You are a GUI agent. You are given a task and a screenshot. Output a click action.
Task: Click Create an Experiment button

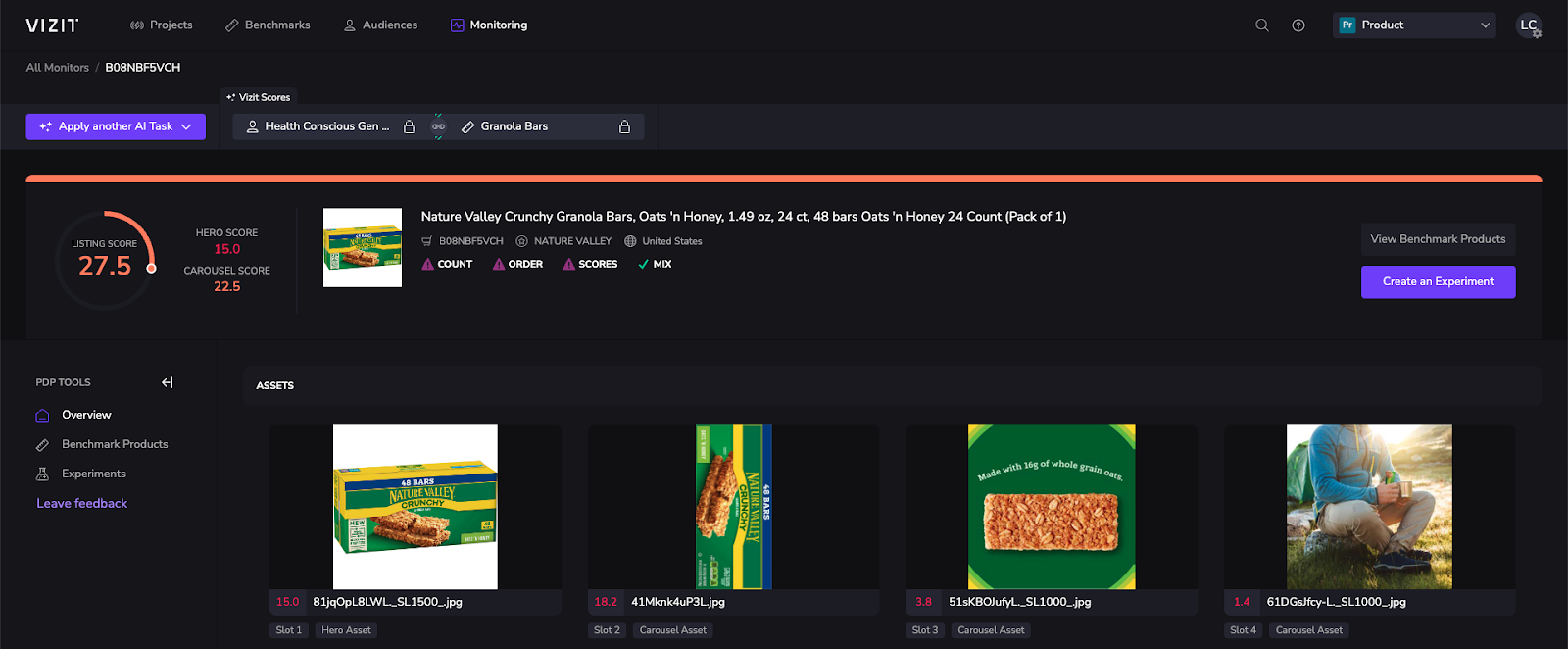(1438, 282)
